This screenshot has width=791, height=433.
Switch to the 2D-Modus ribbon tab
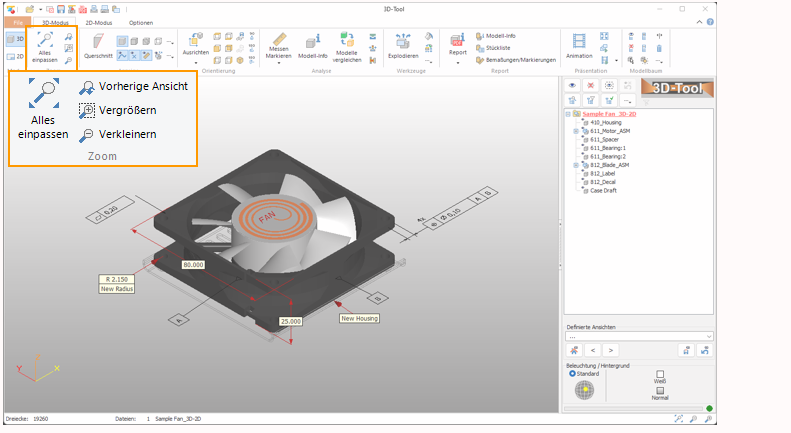pos(97,21)
